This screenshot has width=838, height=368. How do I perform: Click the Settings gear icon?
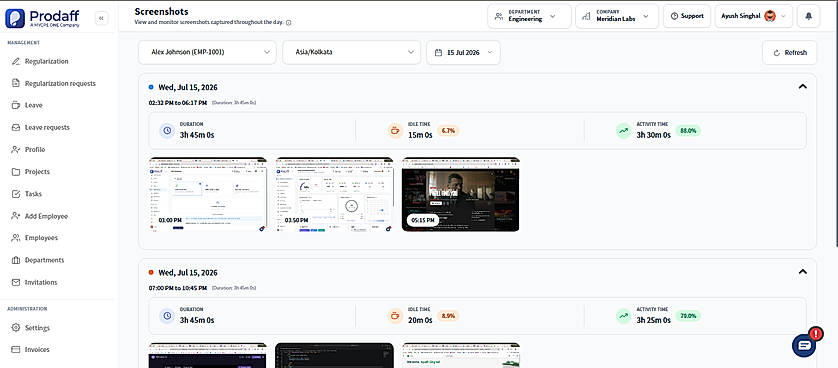(15, 328)
